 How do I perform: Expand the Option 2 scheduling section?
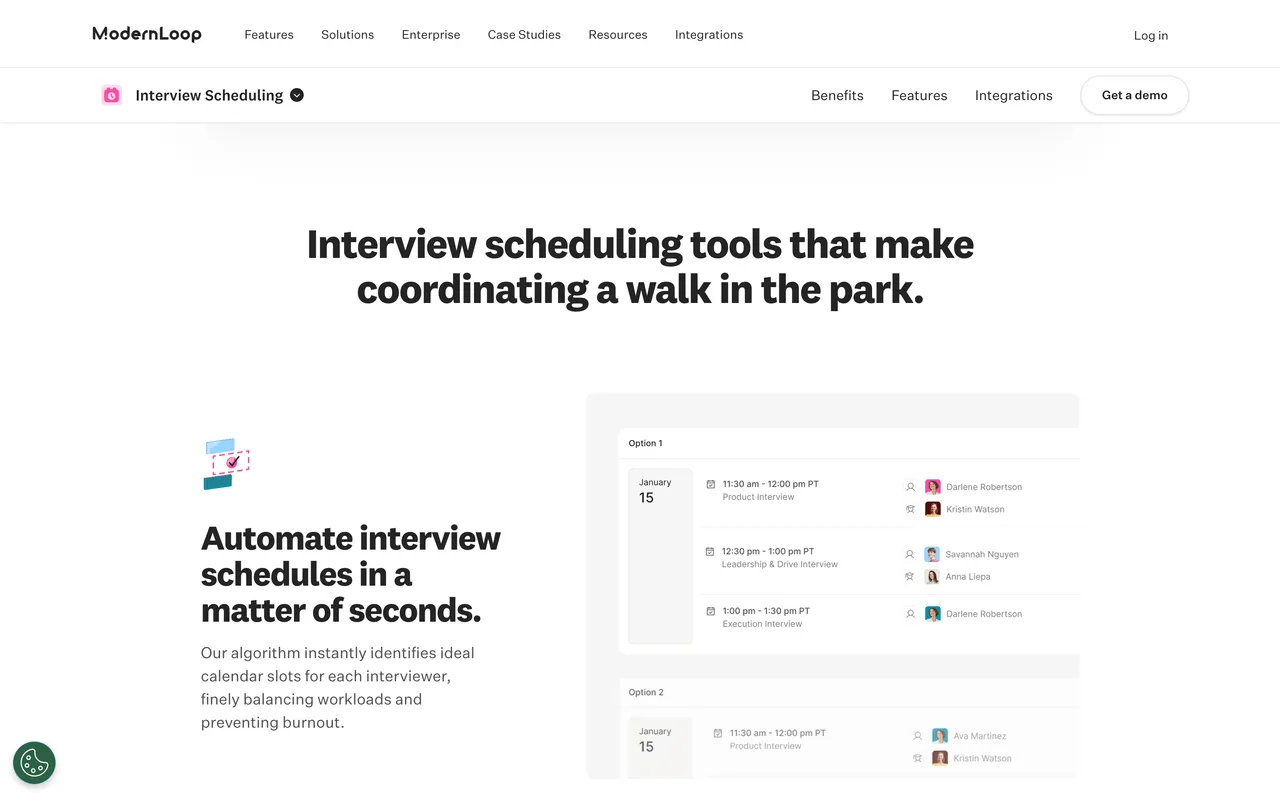tap(646, 691)
